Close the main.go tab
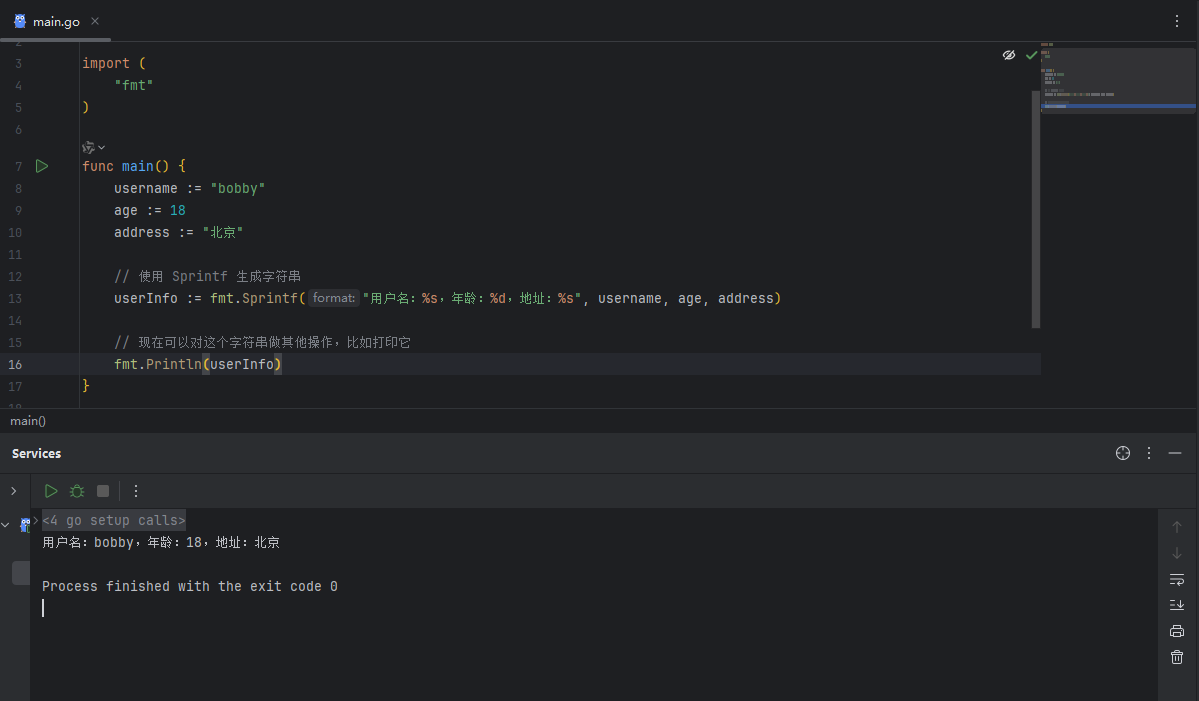1199x701 pixels. tap(95, 21)
